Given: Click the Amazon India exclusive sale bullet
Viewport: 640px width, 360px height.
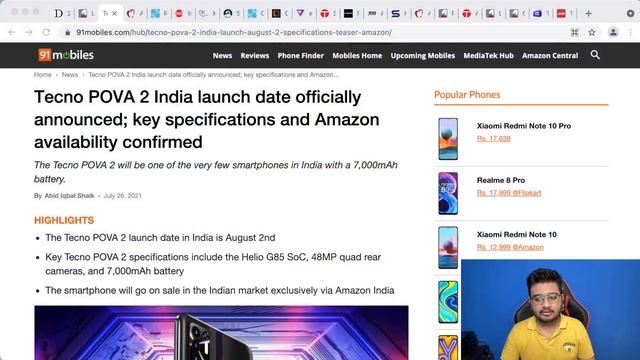Looking at the screenshot, I should (x=220, y=291).
